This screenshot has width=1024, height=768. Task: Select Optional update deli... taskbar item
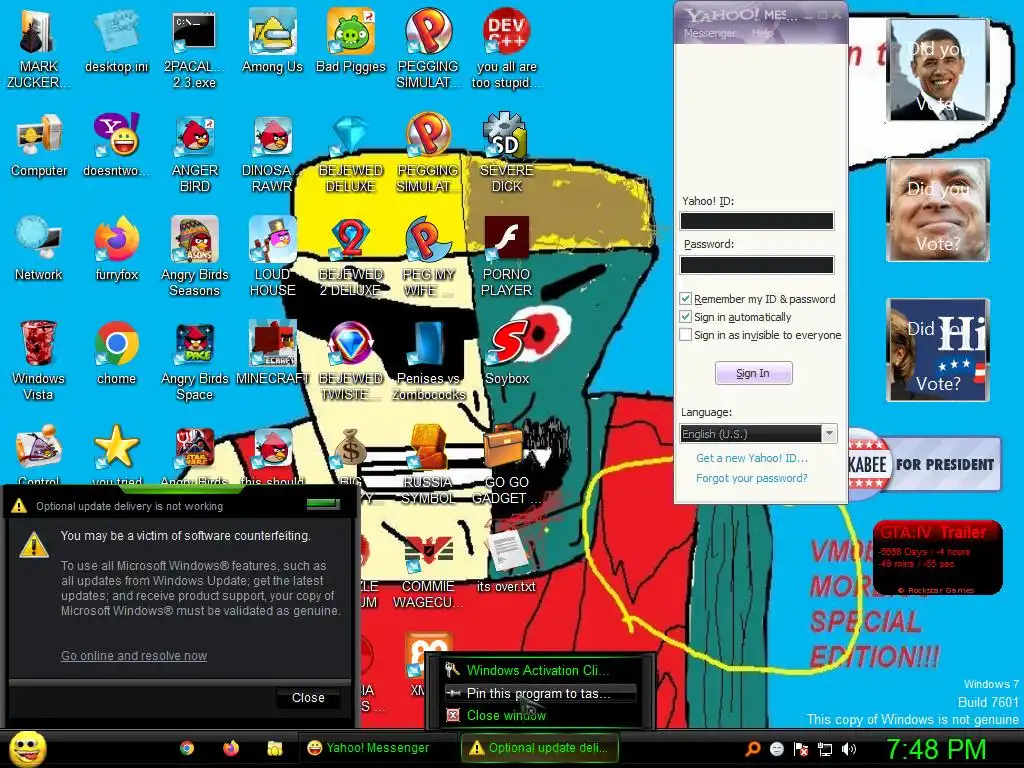[539, 748]
